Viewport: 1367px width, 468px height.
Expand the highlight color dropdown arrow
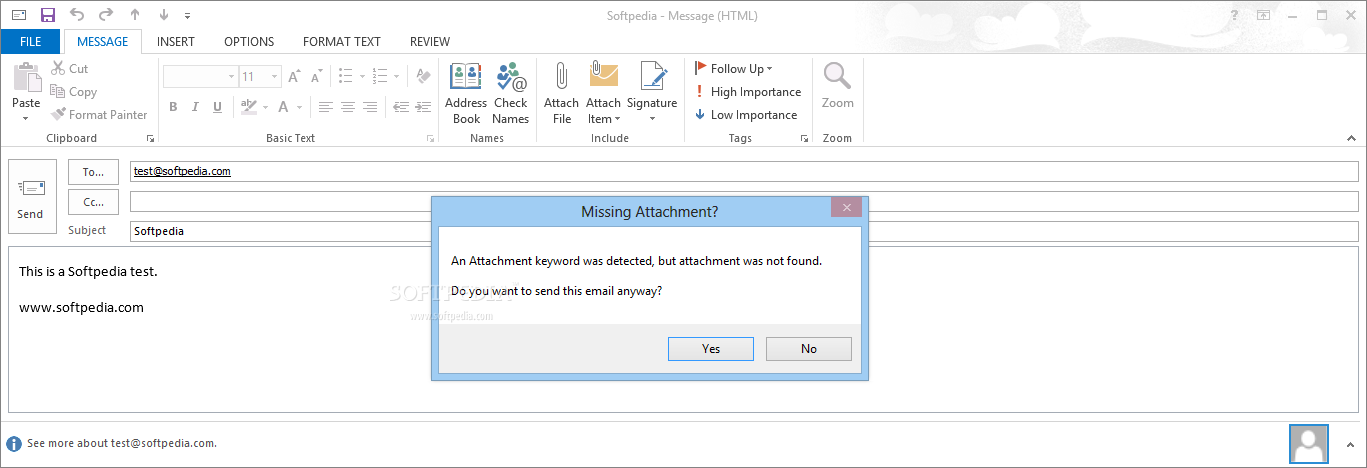pyautogui.click(x=266, y=107)
